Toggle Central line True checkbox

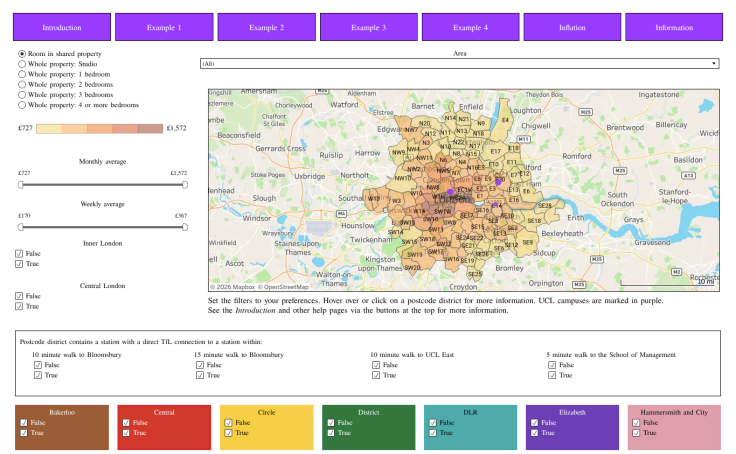(126, 433)
